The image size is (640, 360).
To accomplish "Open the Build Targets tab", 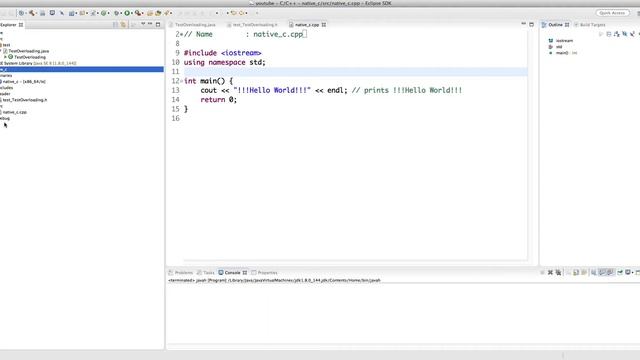I will 592,25.
